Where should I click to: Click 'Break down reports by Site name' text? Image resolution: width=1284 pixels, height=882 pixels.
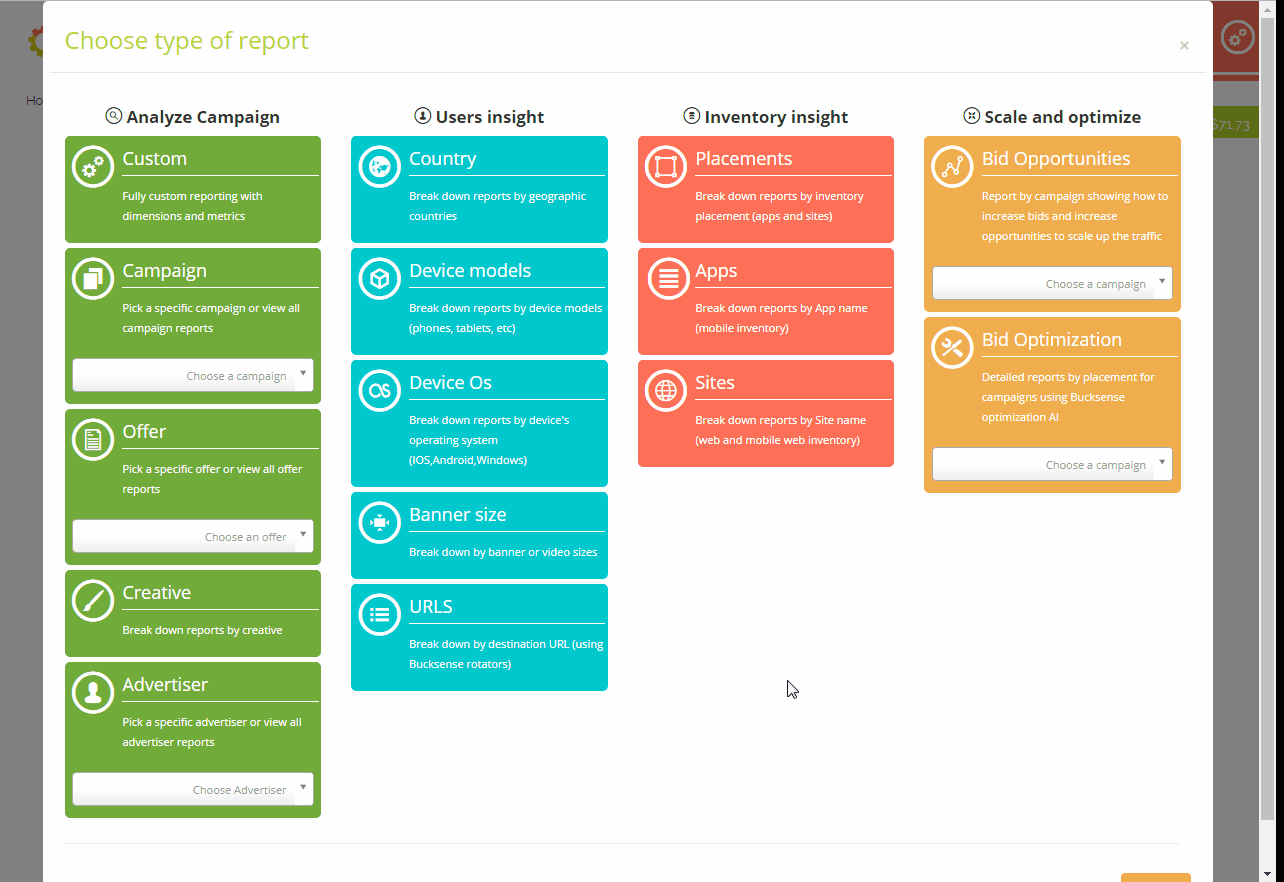781,420
